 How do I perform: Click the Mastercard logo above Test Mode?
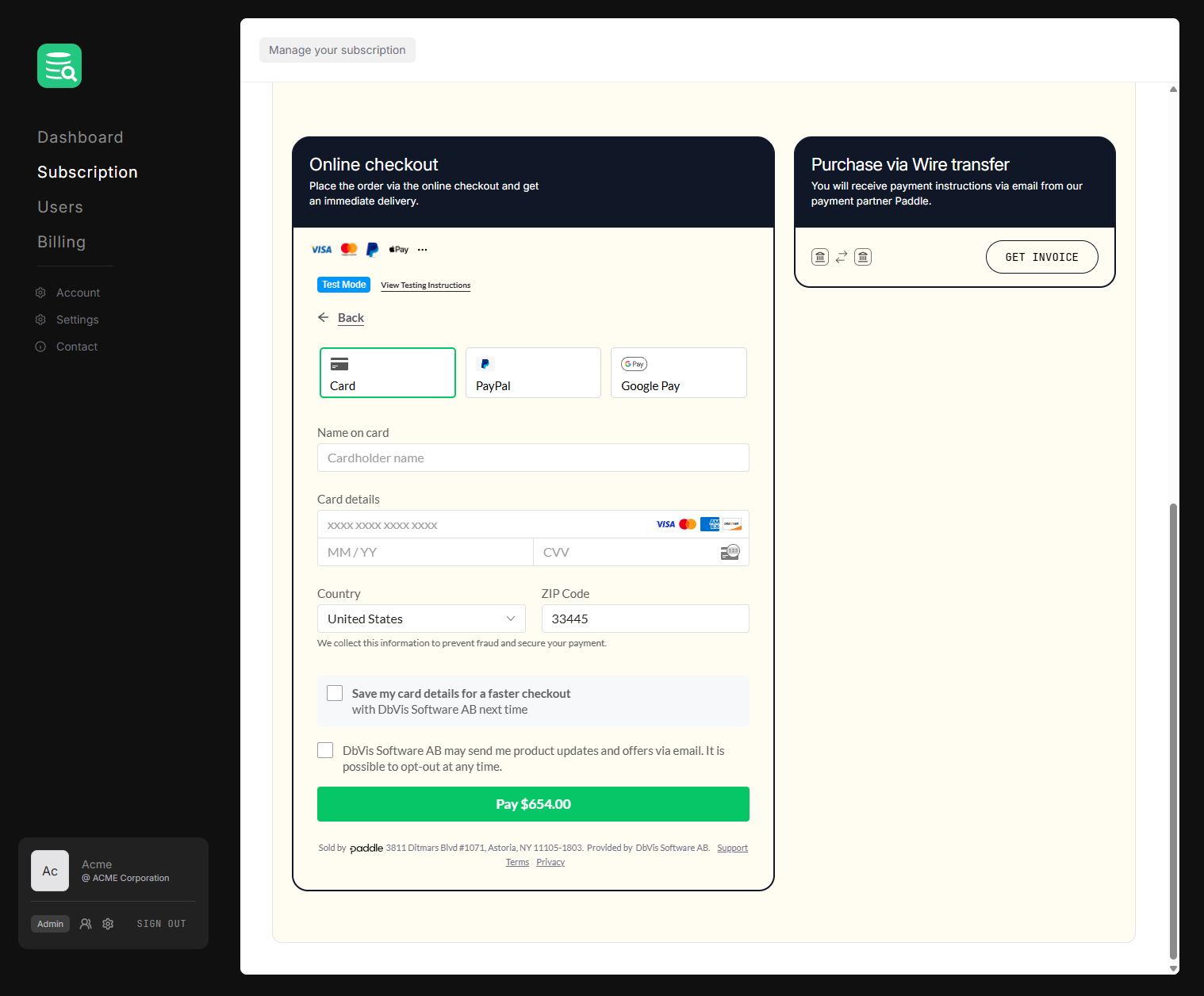(x=349, y=249)
